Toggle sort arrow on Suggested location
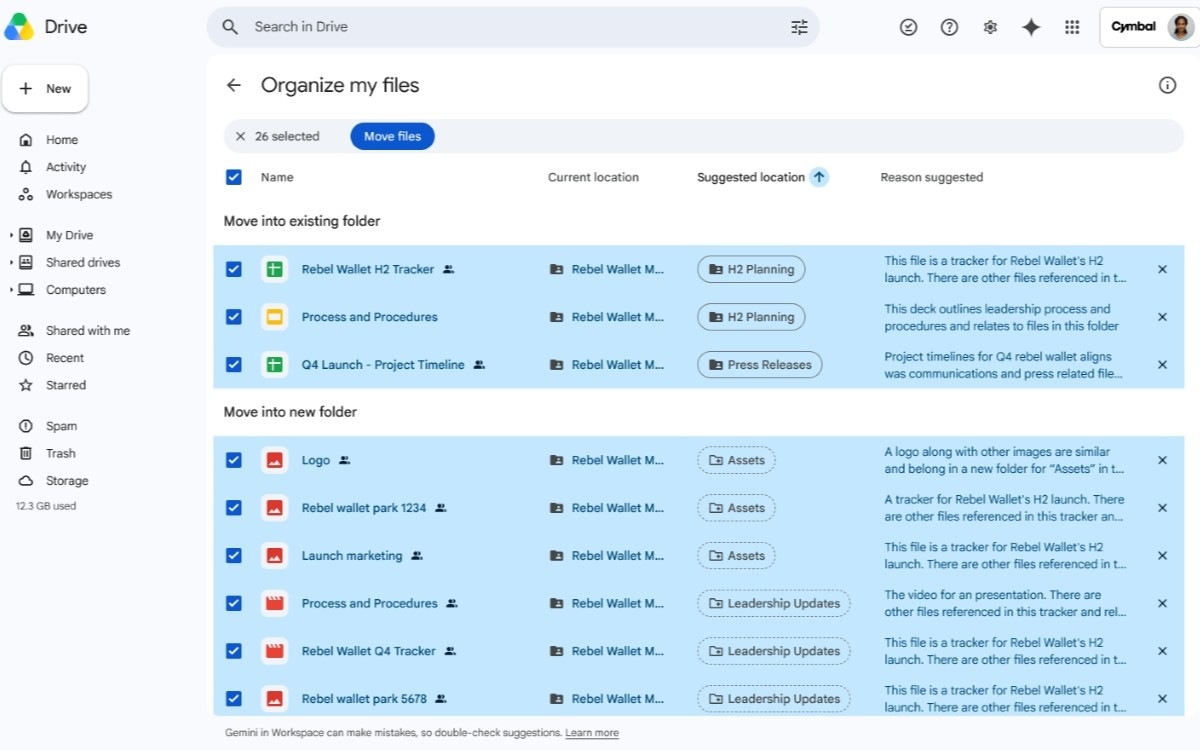Screen dimensions: 1200x750 [819, 177]
